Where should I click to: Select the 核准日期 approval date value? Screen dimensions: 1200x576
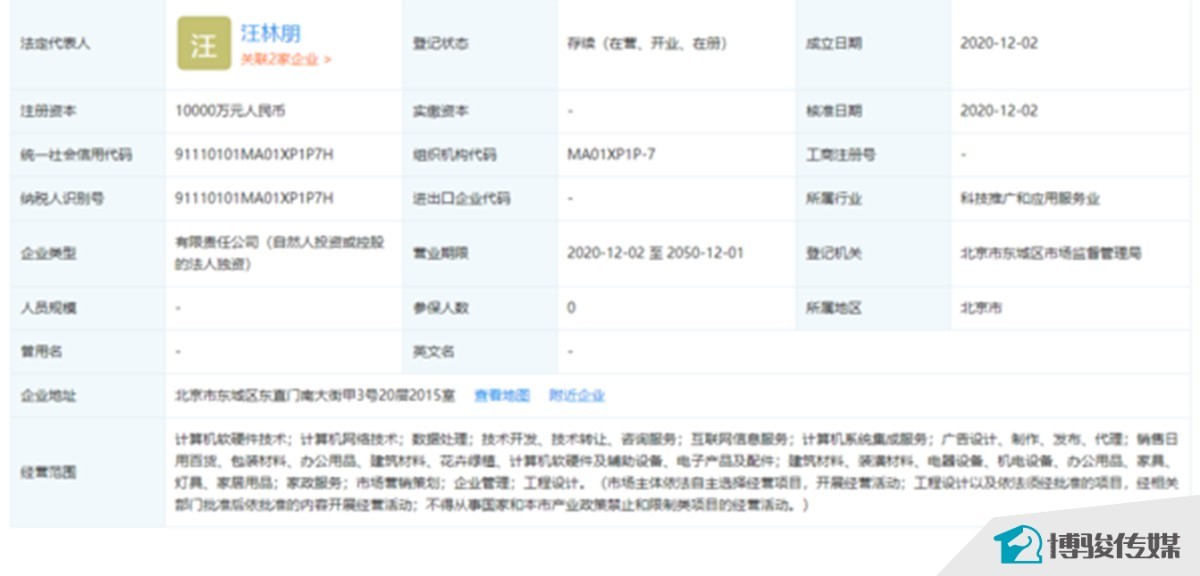[999, 111]
